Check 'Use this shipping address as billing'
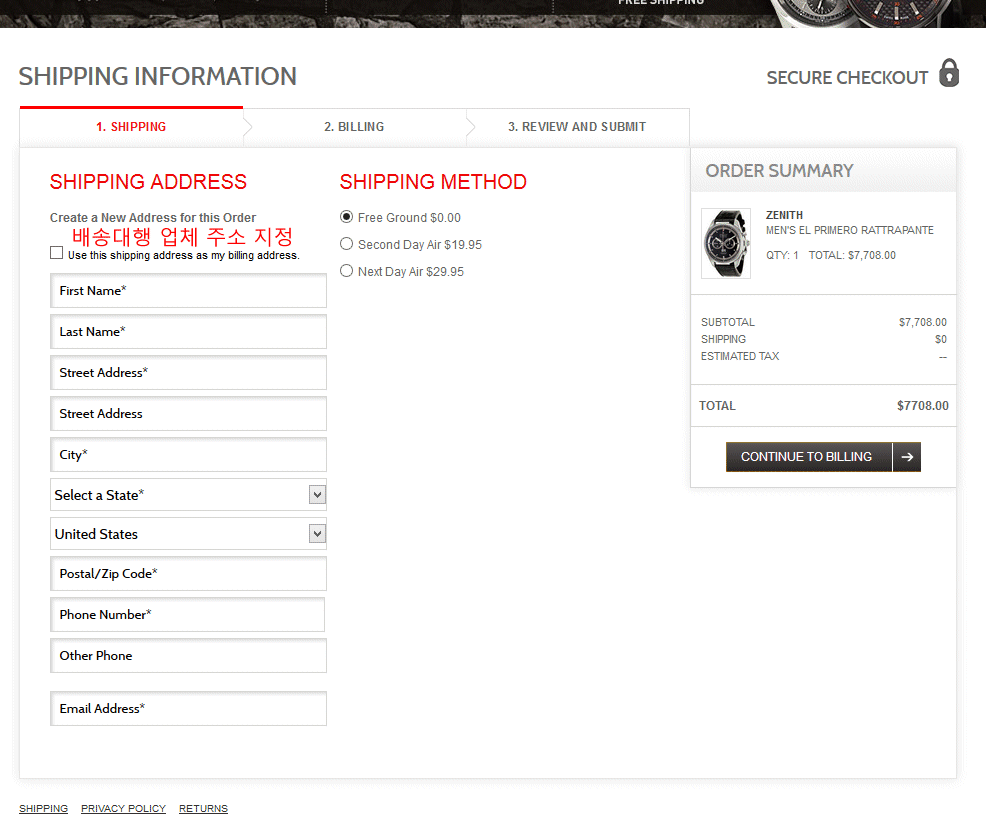The image size is (986, 834). point(57,254)
